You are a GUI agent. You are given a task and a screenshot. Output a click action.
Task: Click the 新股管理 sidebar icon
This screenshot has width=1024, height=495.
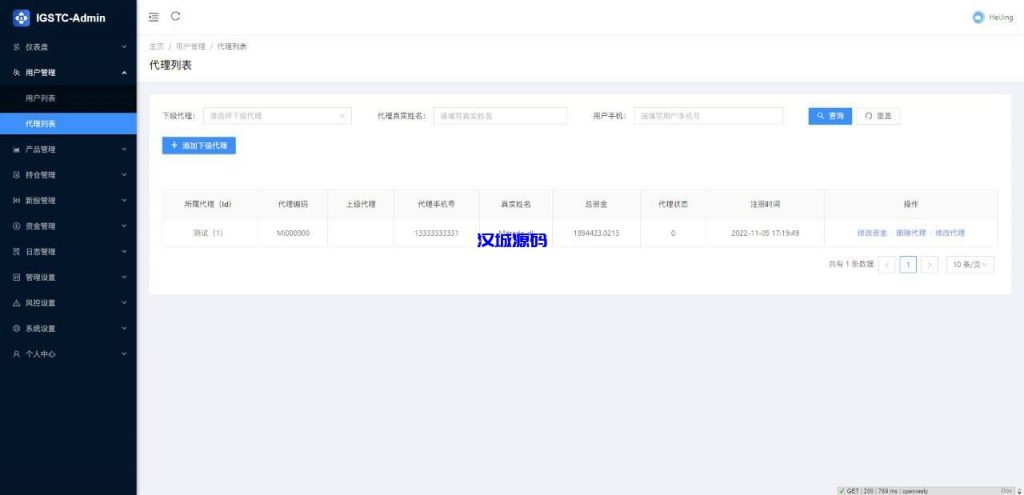point(17,200)
